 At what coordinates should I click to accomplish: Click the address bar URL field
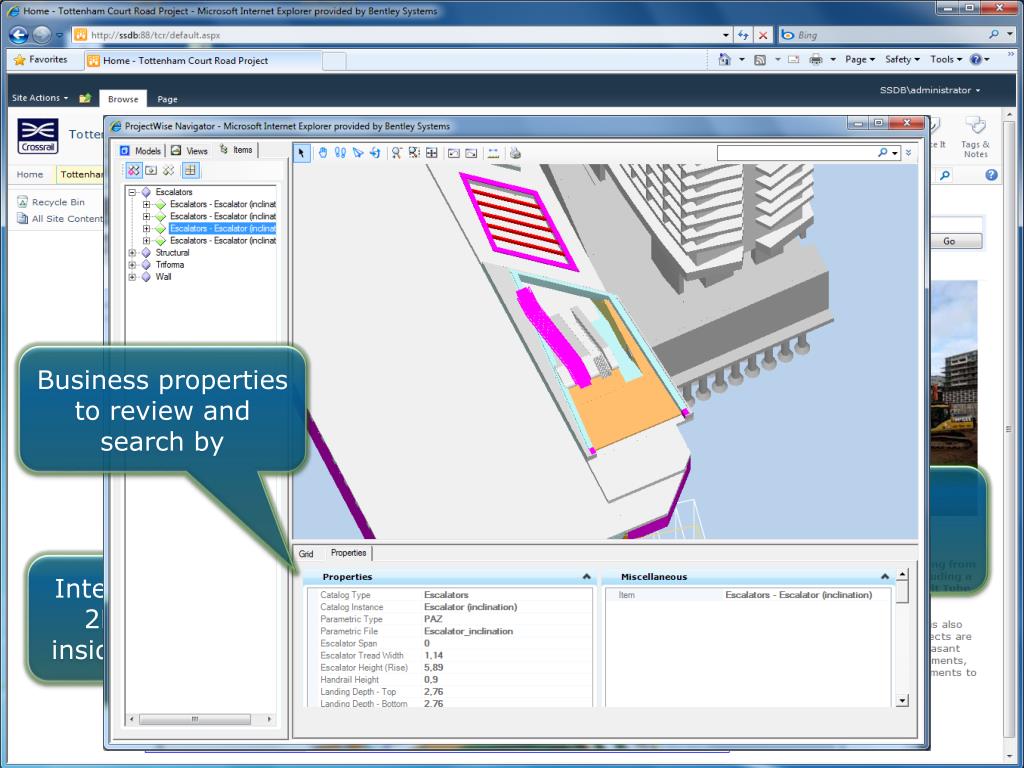[x=398, y=35]
